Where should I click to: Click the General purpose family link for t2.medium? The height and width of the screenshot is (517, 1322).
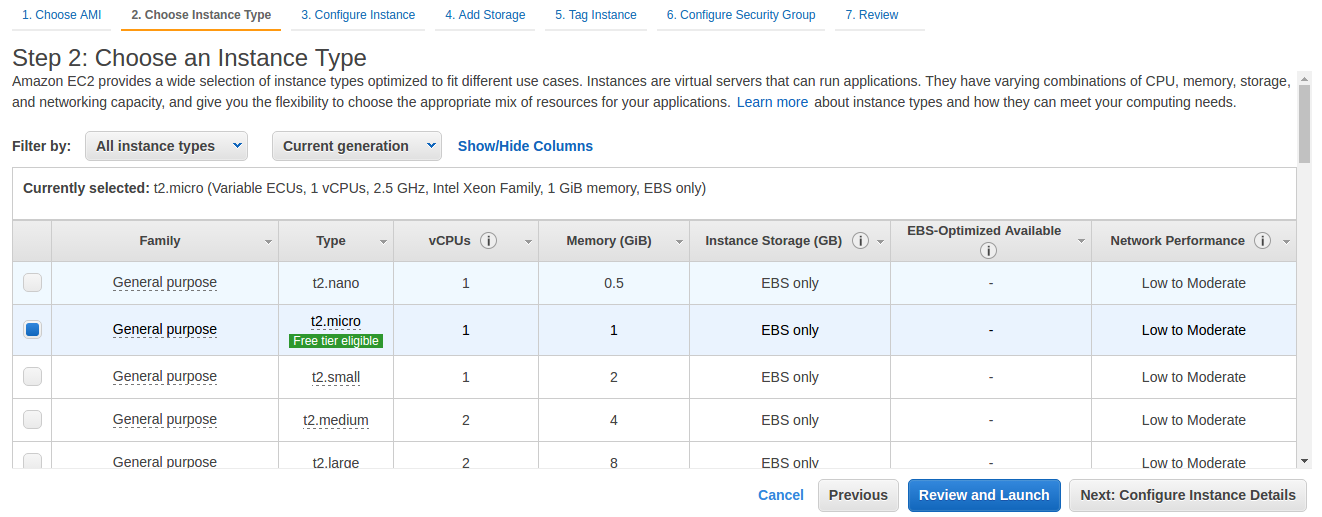pos(165,420)
